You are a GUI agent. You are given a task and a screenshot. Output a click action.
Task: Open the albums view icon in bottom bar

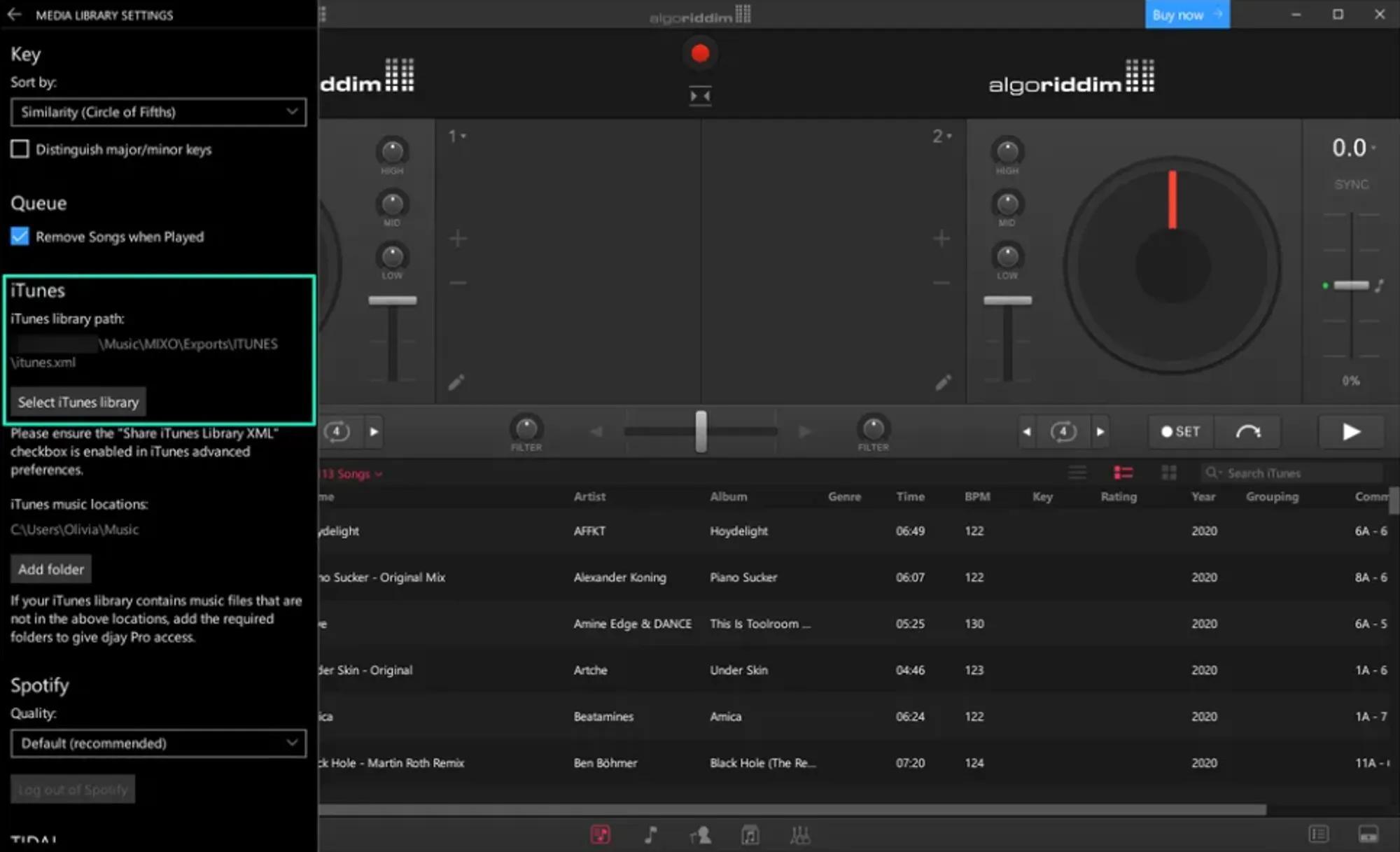pyautogui.click(x=750, y=834)
